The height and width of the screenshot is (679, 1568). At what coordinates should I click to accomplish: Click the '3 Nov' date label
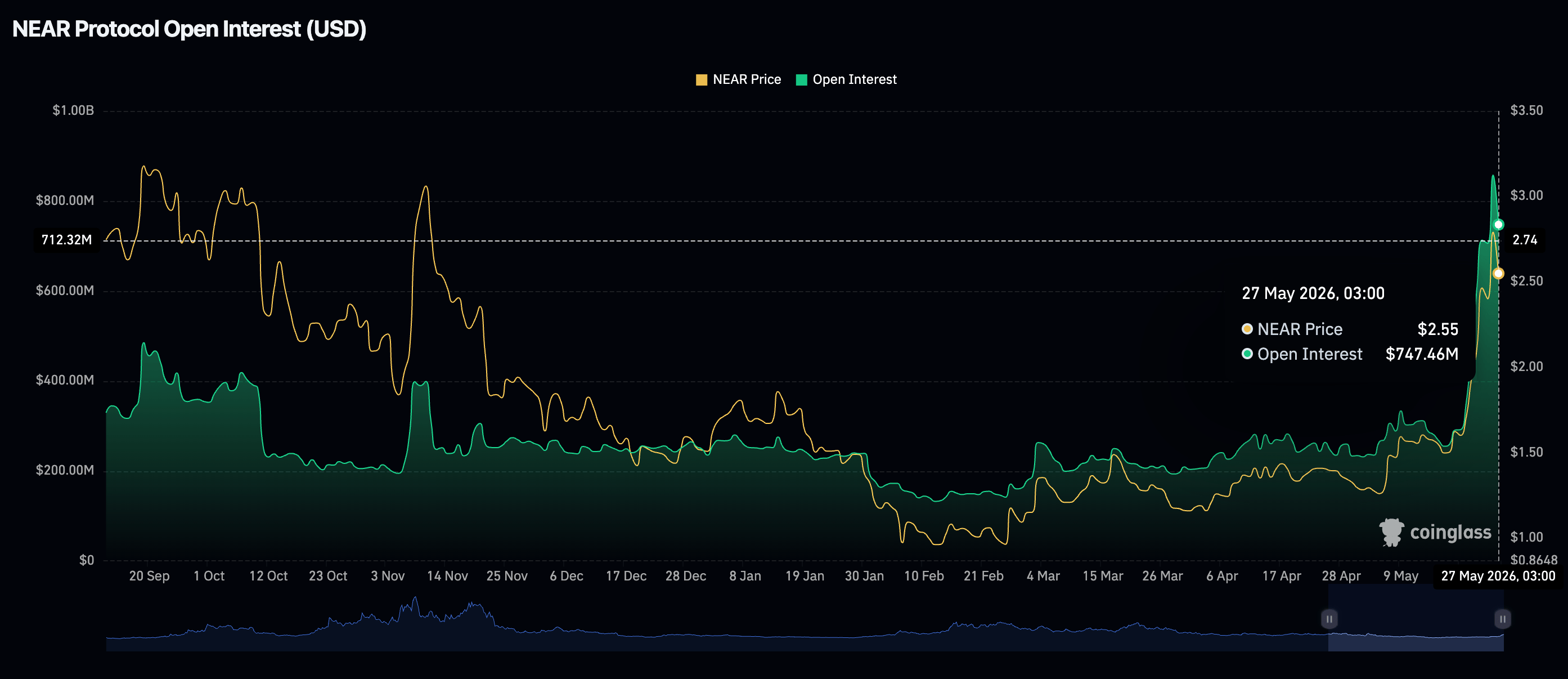click(x=388, y=576)
